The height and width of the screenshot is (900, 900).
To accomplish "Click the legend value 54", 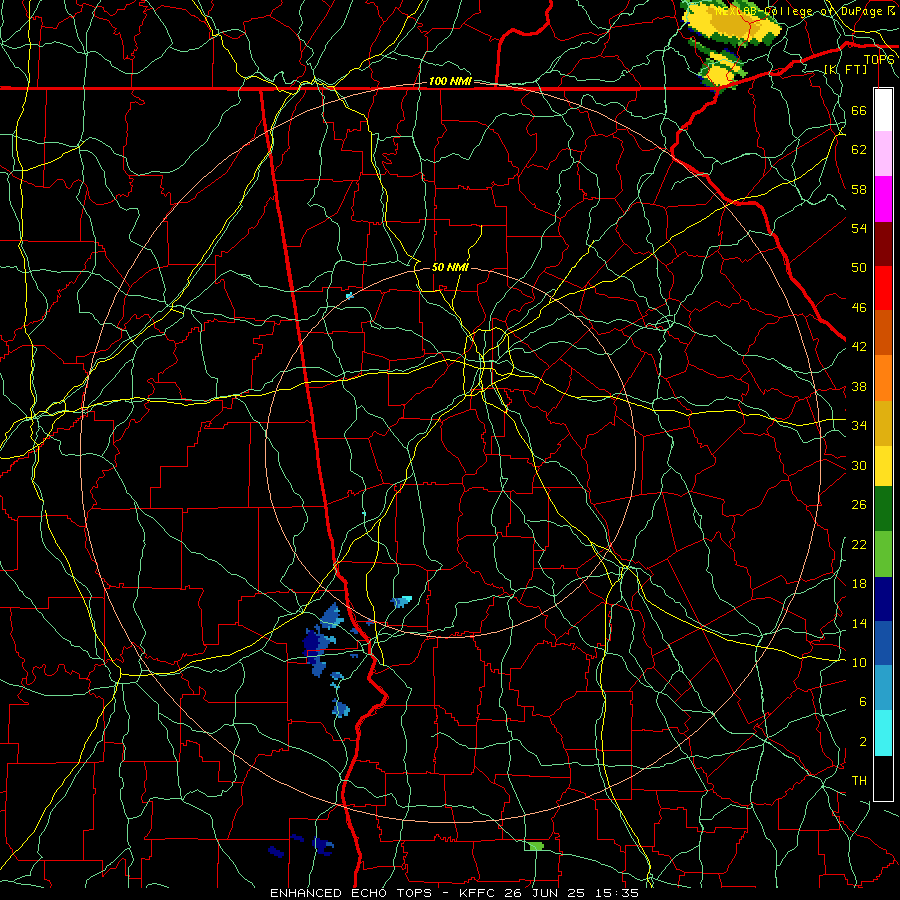I will click(859, 228).
